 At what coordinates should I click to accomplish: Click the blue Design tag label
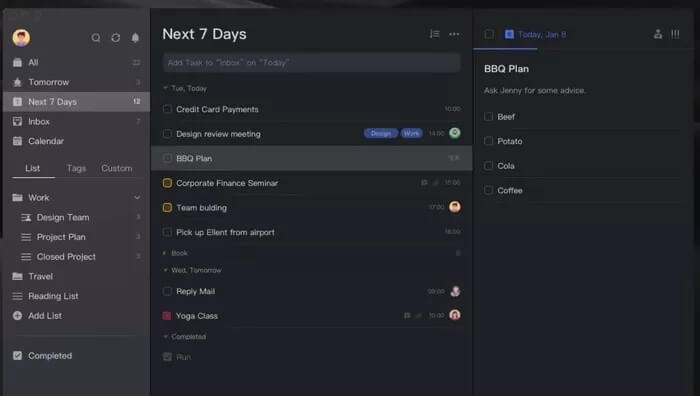380,133
